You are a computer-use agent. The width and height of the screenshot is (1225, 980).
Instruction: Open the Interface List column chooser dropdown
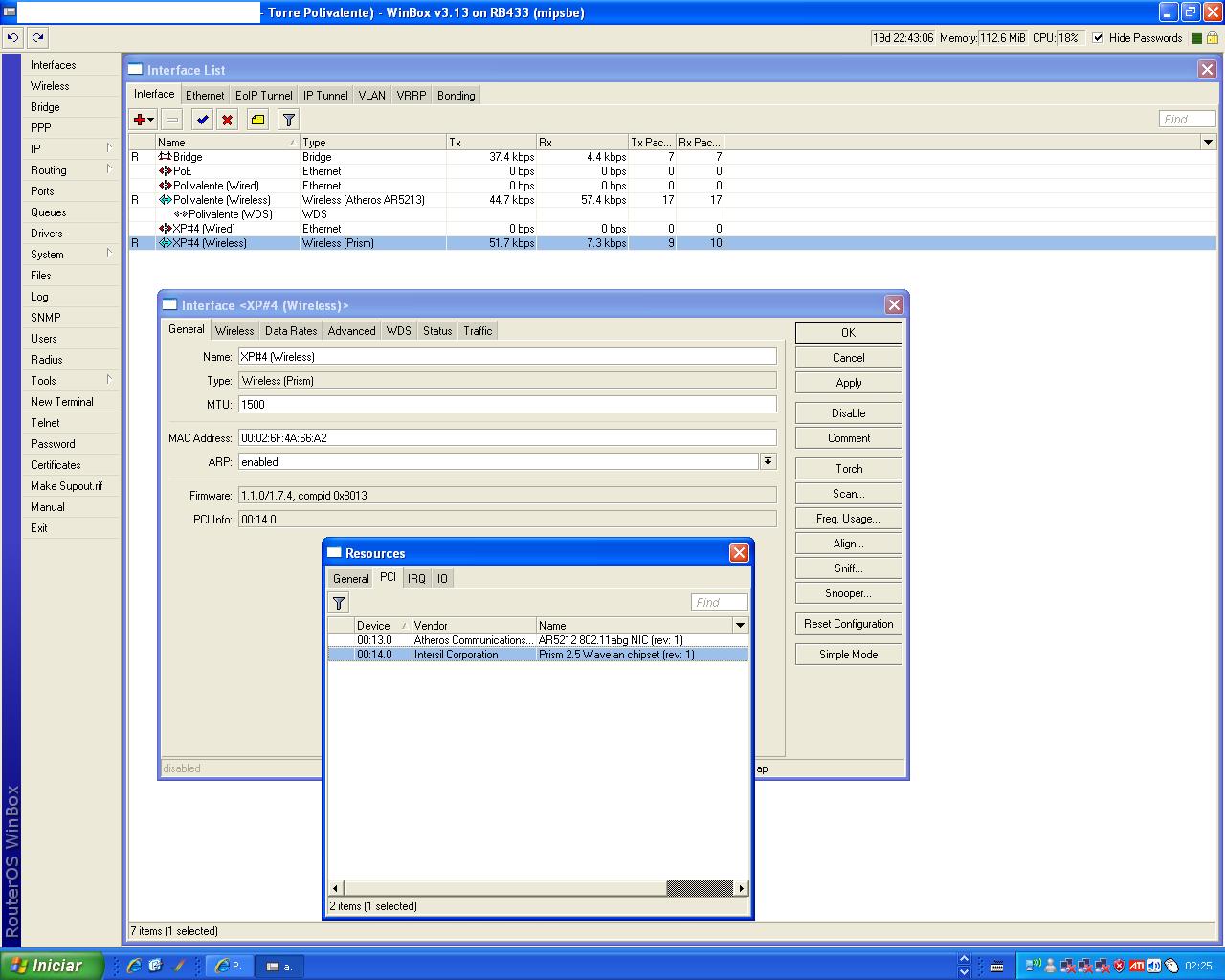pyautogui.click(x=1208, y=143)
